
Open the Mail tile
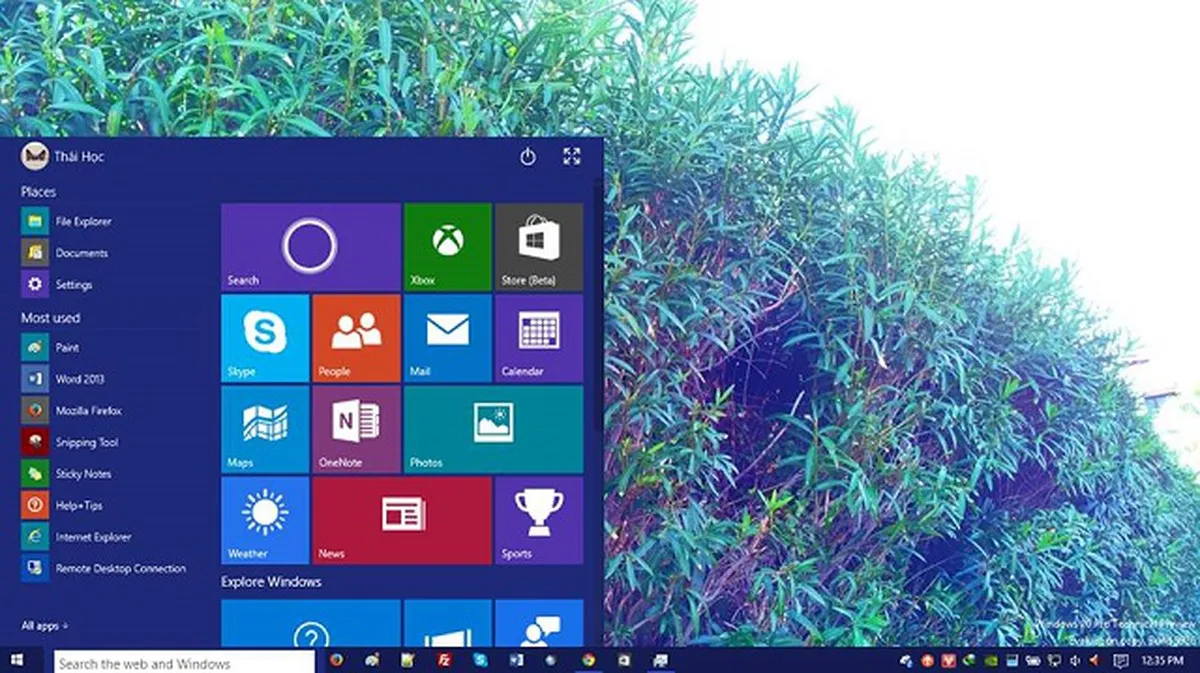click(x=448, y=338)
